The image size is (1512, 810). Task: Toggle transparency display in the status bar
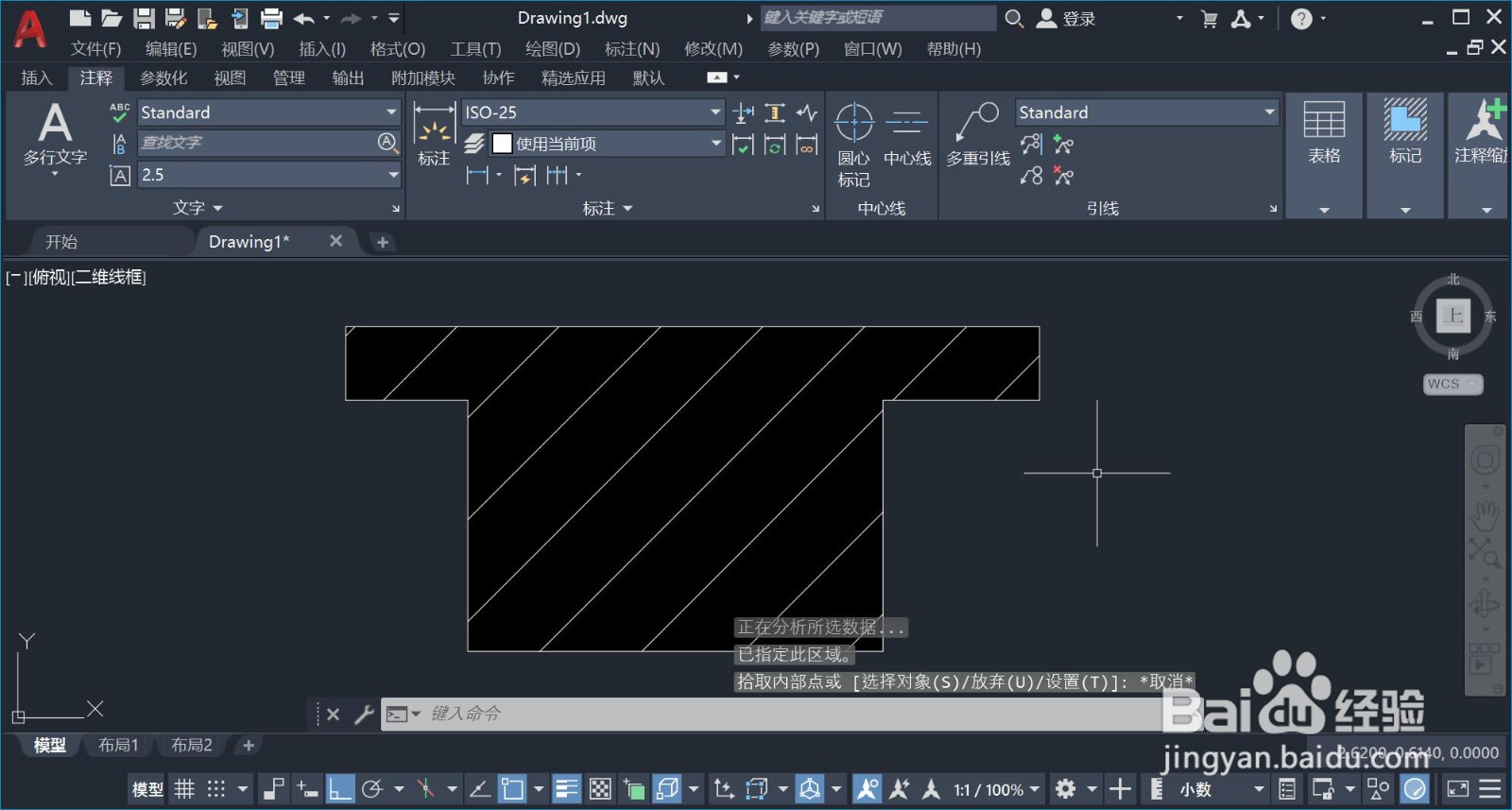pyautogui.click(x=600, y=788)
